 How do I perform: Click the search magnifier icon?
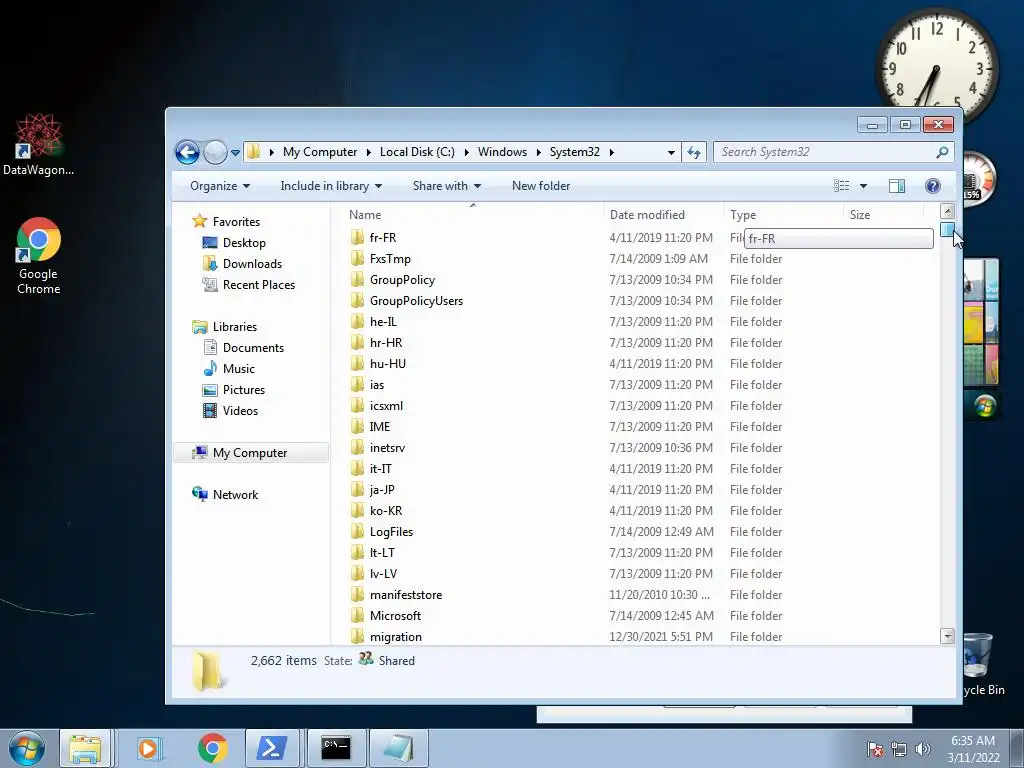tap(942, 152)
